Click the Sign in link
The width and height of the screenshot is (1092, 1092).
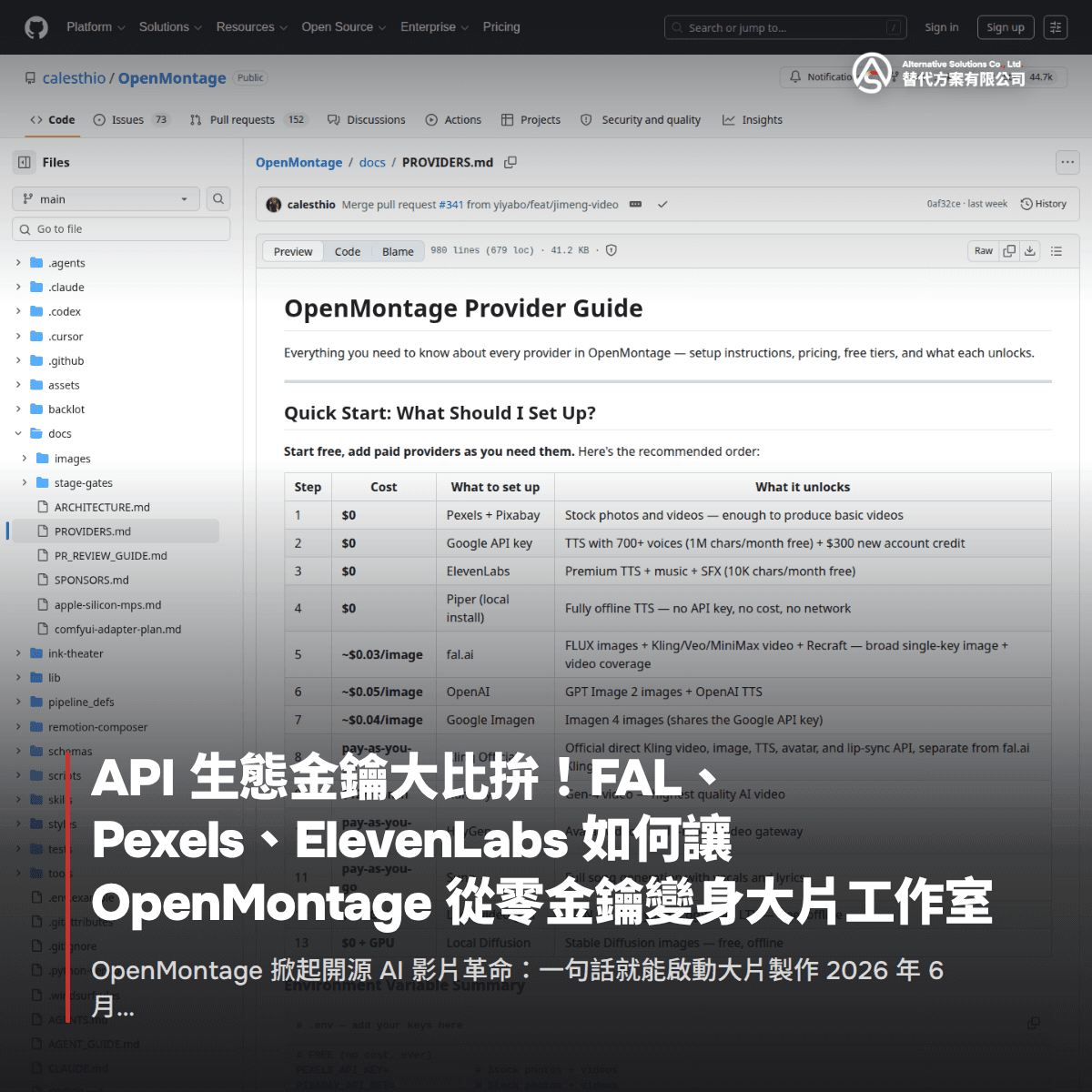942,27
